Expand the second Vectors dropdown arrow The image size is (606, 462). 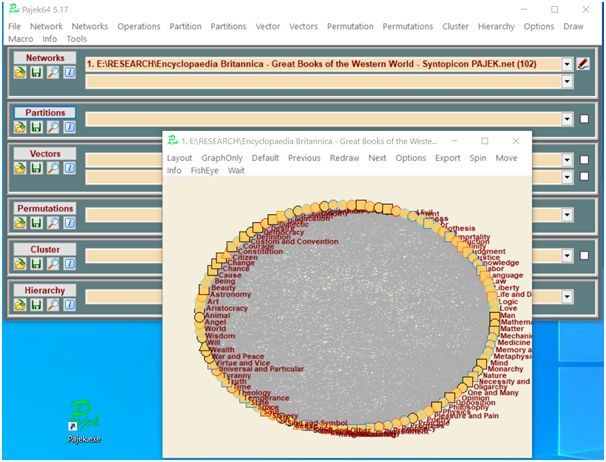[x=567, y=177]
